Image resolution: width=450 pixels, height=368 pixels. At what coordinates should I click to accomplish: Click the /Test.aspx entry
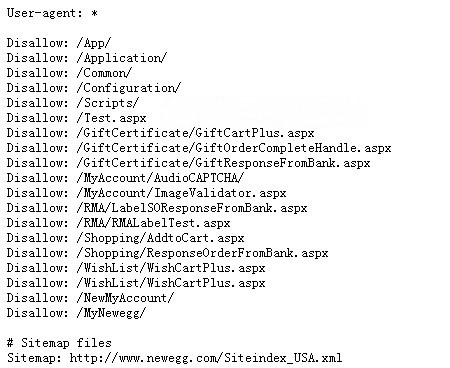coord(111,118)
